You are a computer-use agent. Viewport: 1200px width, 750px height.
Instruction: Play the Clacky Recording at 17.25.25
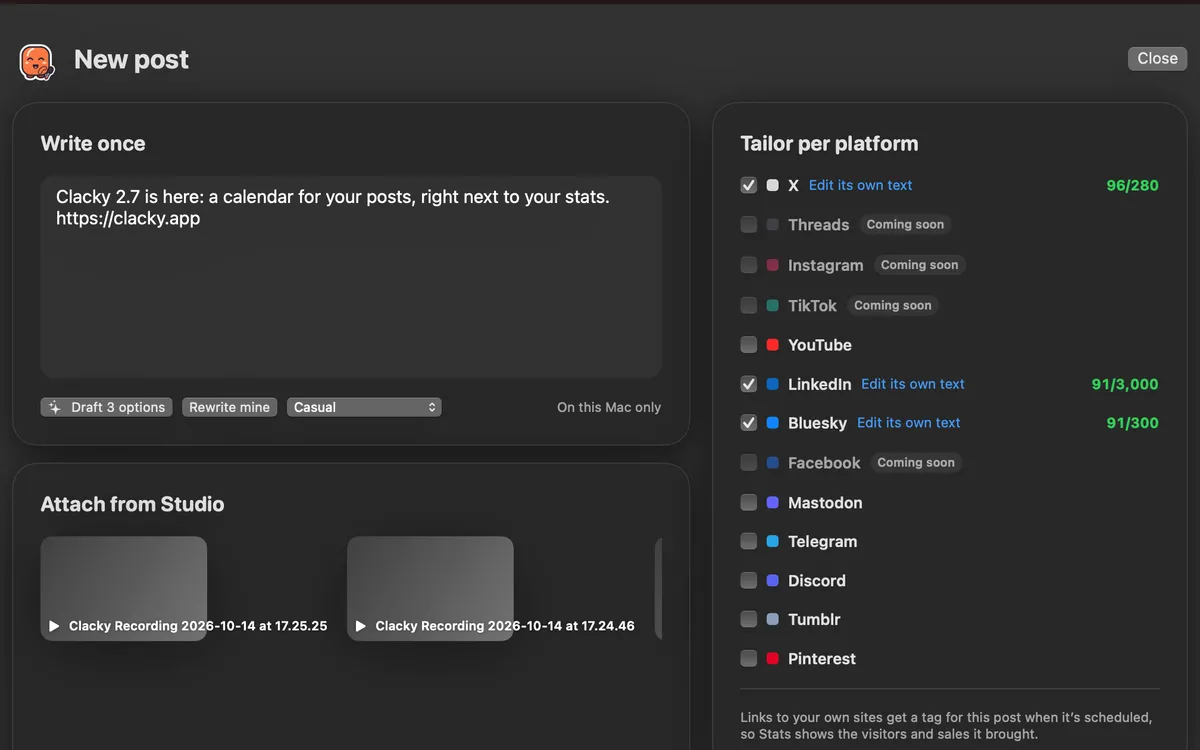(54, 626)
